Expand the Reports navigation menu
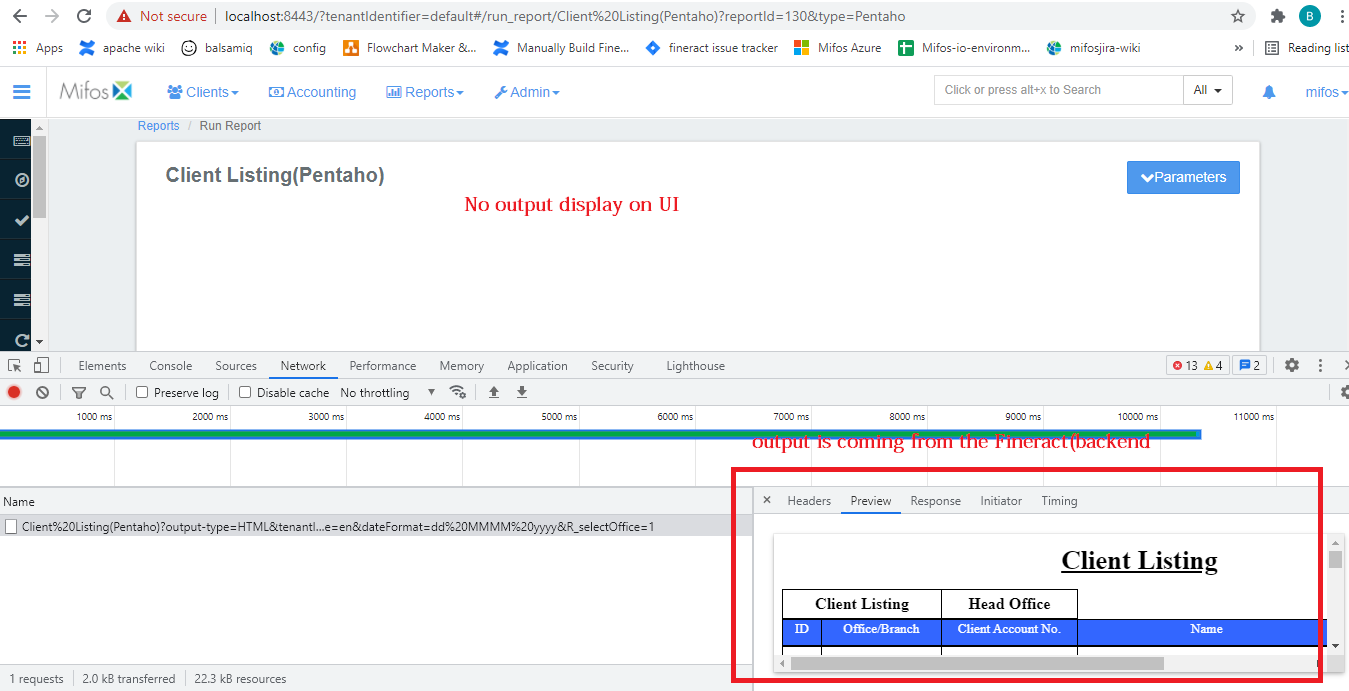Screen dimensions: 1349x691 tap(425, 91)
